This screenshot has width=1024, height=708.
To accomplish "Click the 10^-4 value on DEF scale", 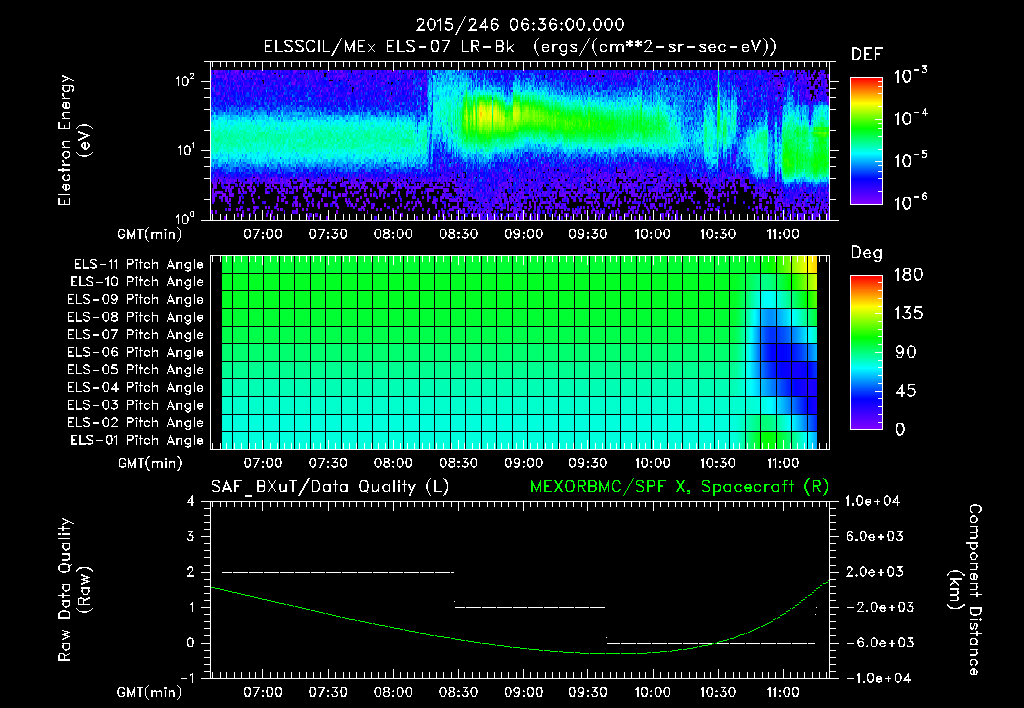I will coord(910,118).
